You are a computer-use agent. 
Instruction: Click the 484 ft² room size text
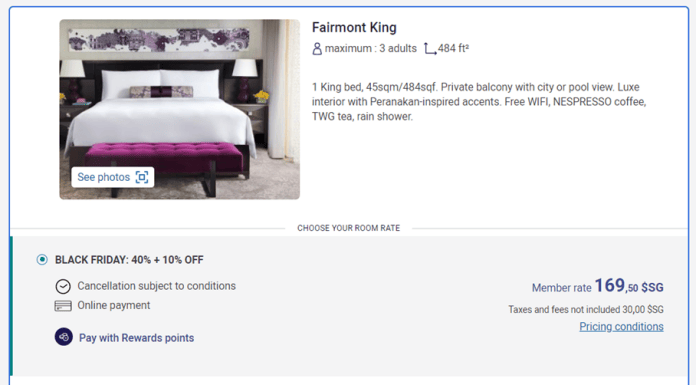coord(453,48)
